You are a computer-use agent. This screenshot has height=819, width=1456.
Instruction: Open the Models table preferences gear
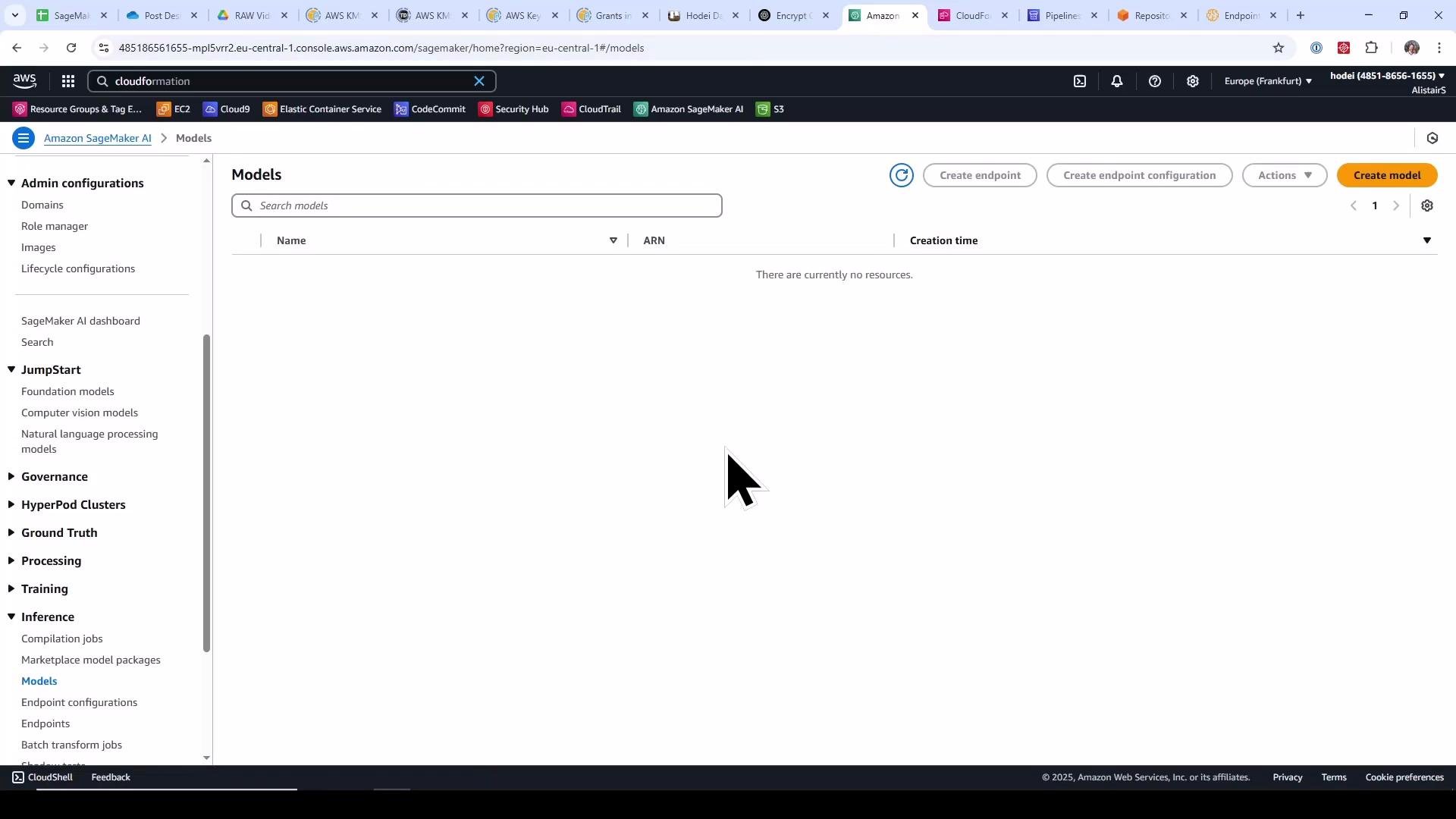(1427, 206)
